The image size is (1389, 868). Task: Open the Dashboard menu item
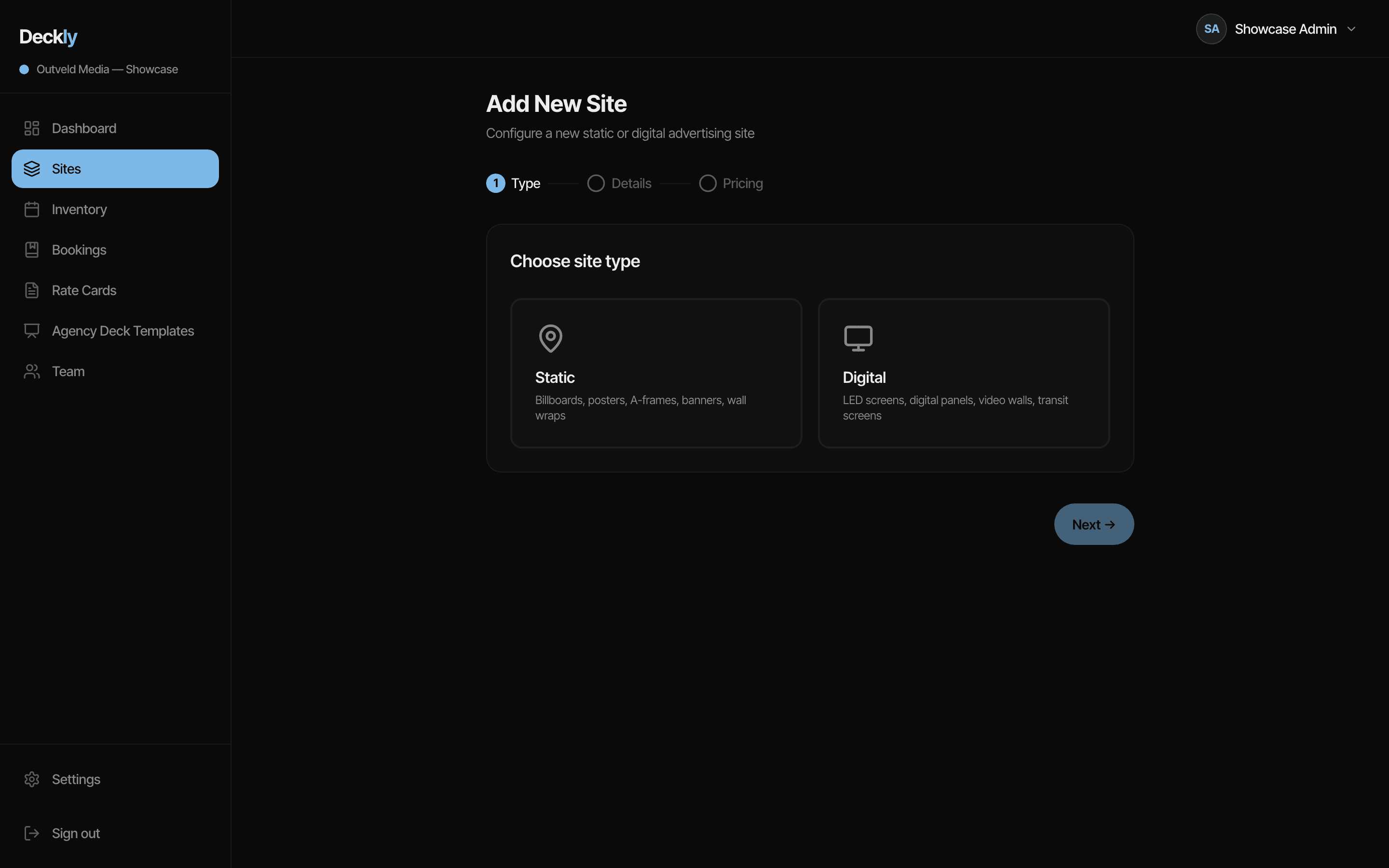[115, 128]
